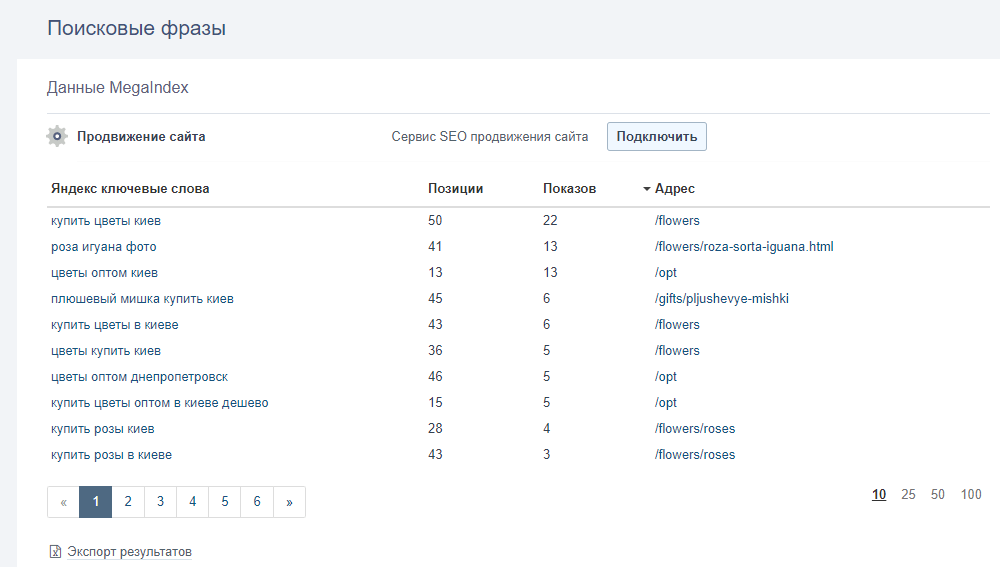Screen dimensions: 1000x567
Task: Click the Яндекс ключевые слова column header
Action: pyautogui.click(x=130, y=189)
